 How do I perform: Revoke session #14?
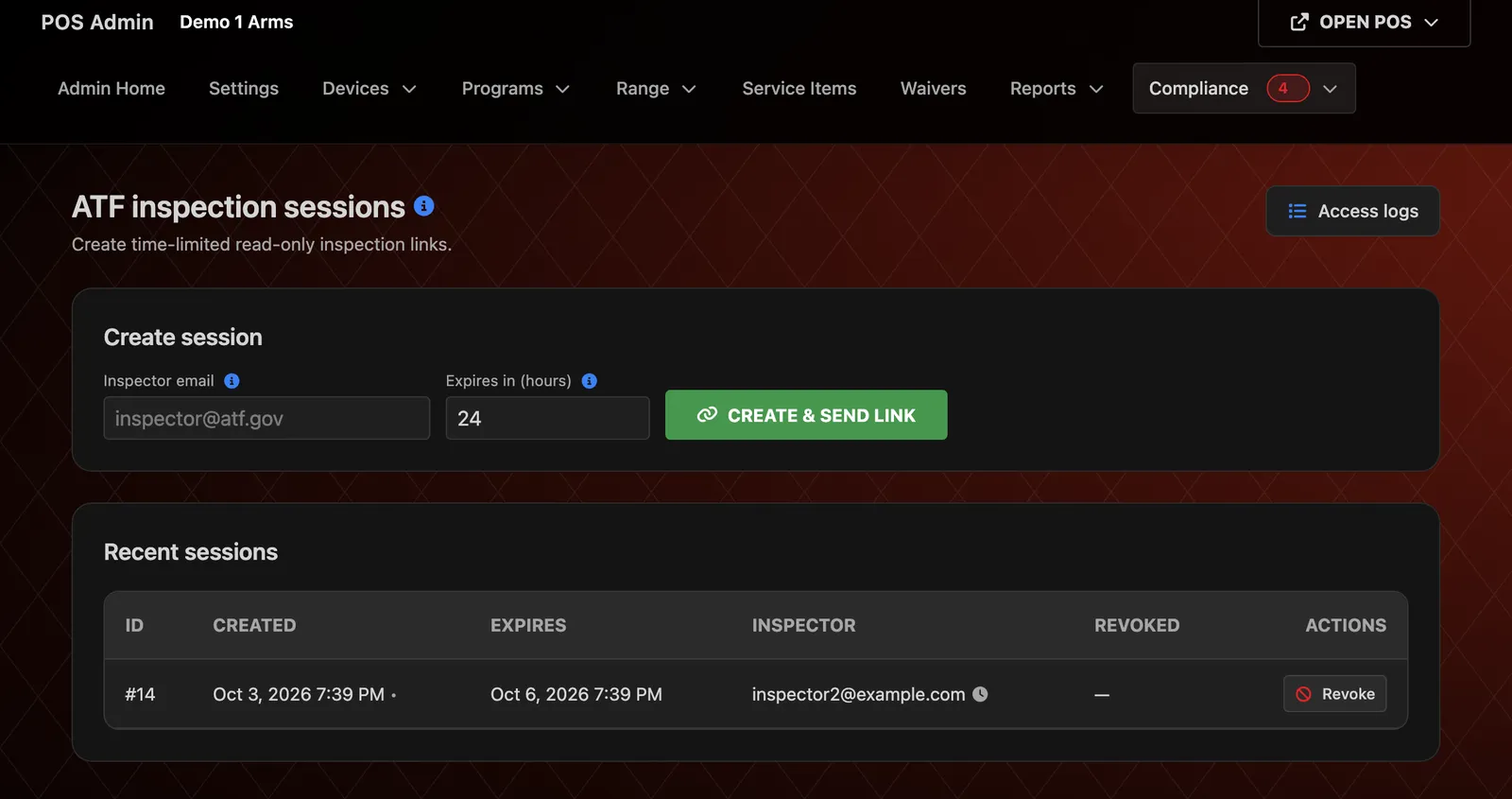(1334, 694)
